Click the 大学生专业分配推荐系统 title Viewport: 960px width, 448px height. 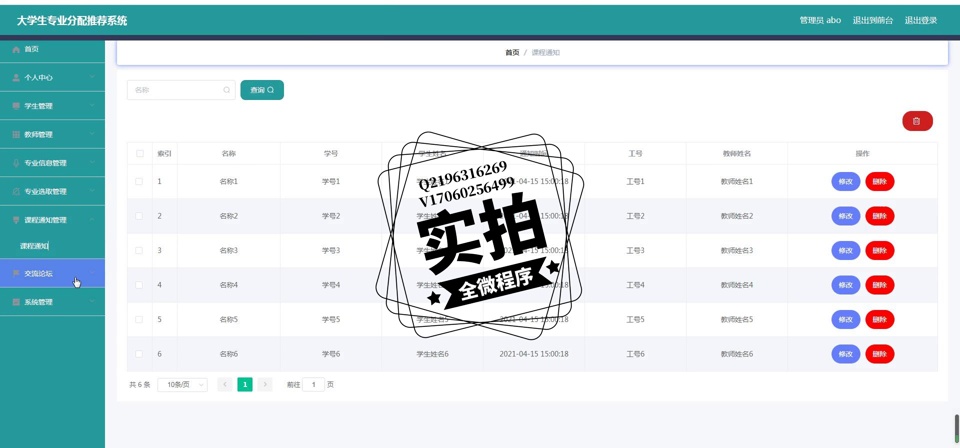[x=72, y=20]
